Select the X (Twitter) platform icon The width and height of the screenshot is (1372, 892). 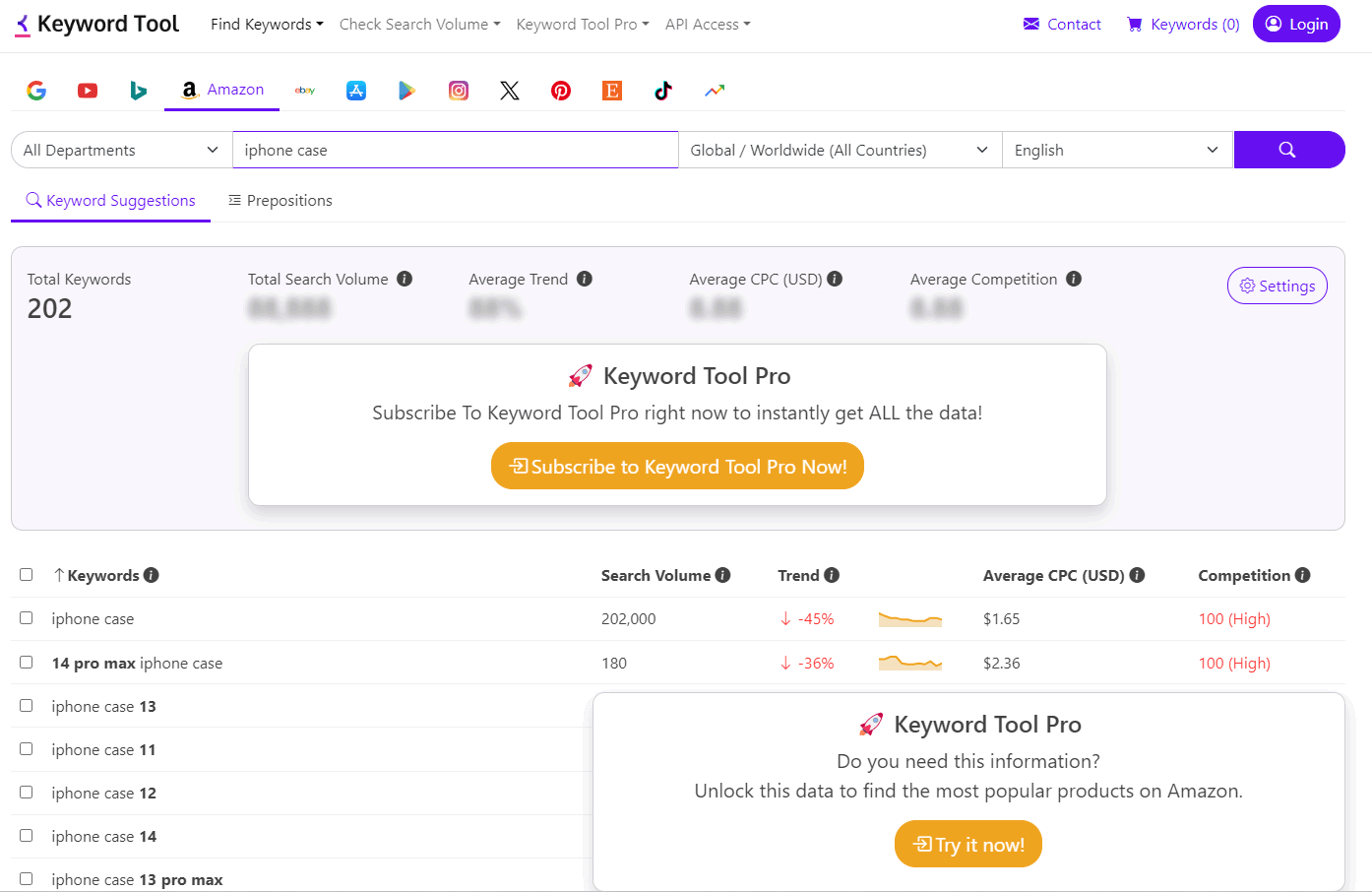coord(510,91)
